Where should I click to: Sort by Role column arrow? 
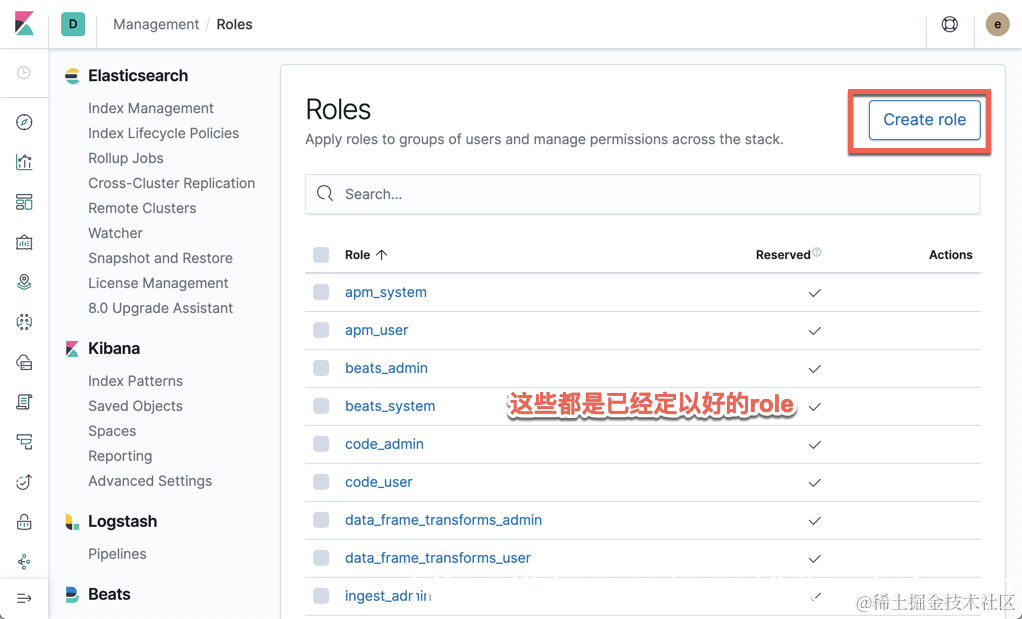382,255
